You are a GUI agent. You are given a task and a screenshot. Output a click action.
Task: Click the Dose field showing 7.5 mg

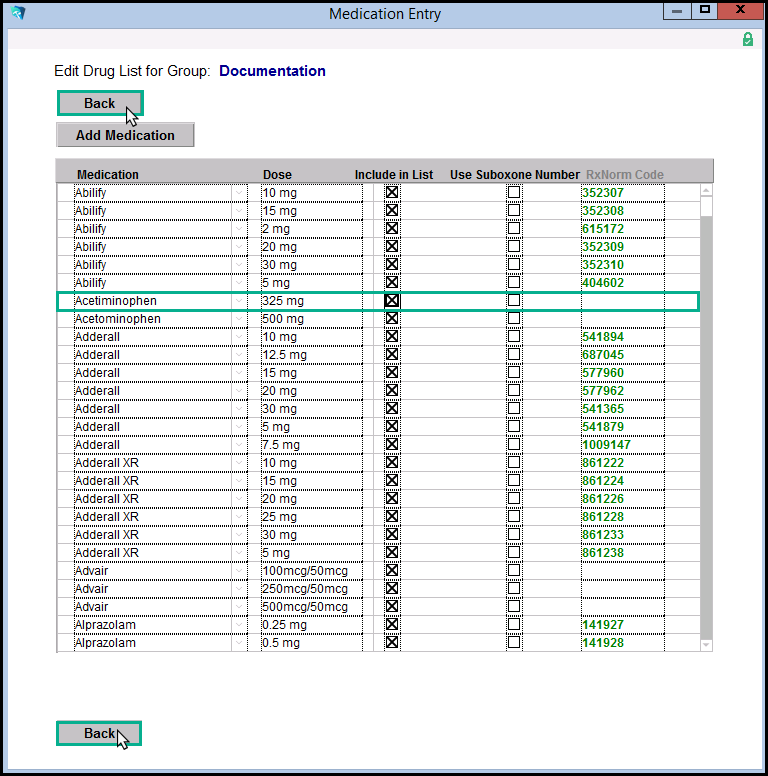click(x=304, y=445)
